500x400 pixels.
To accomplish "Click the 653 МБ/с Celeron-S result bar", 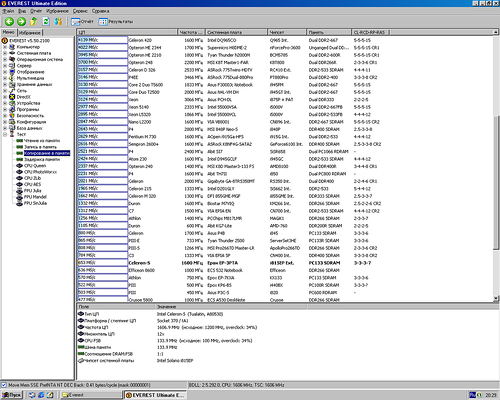I will 103,263.
